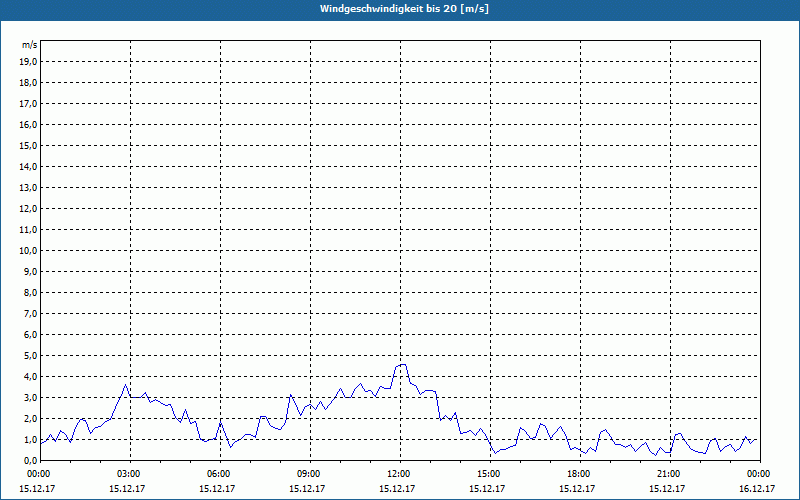The image size is (800, 500).
Task: Pick the "8,0" y-axis value
Action: click(x=30, y=292)
